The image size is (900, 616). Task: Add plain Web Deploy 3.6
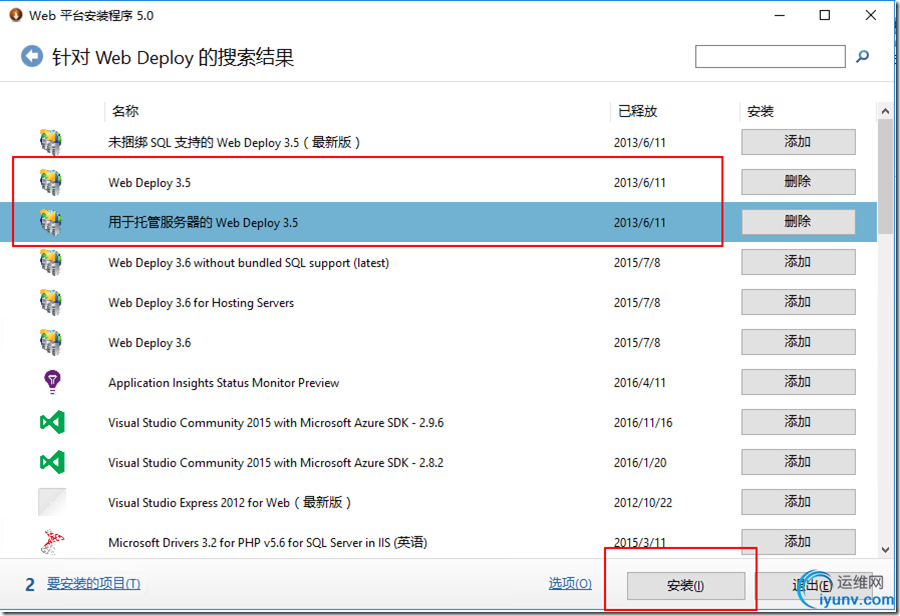(798, 342)
